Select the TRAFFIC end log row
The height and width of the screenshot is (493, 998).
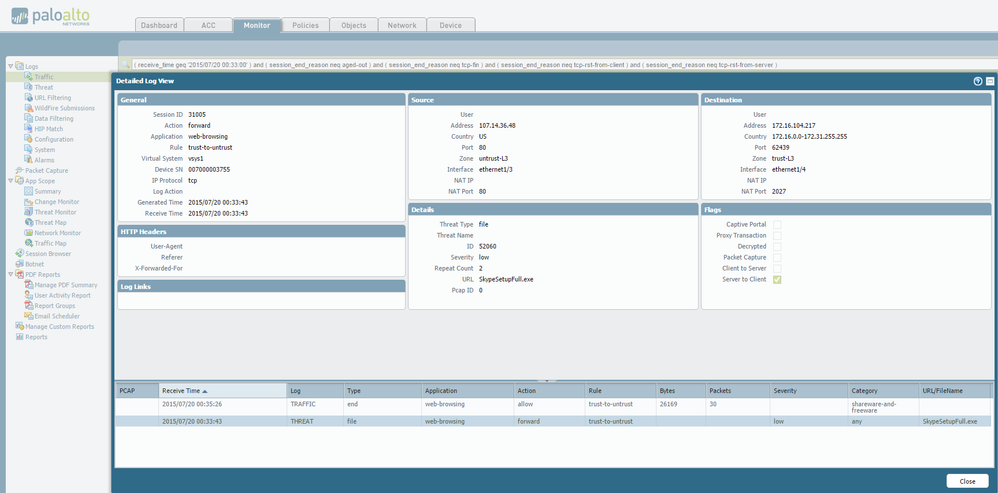553,407
